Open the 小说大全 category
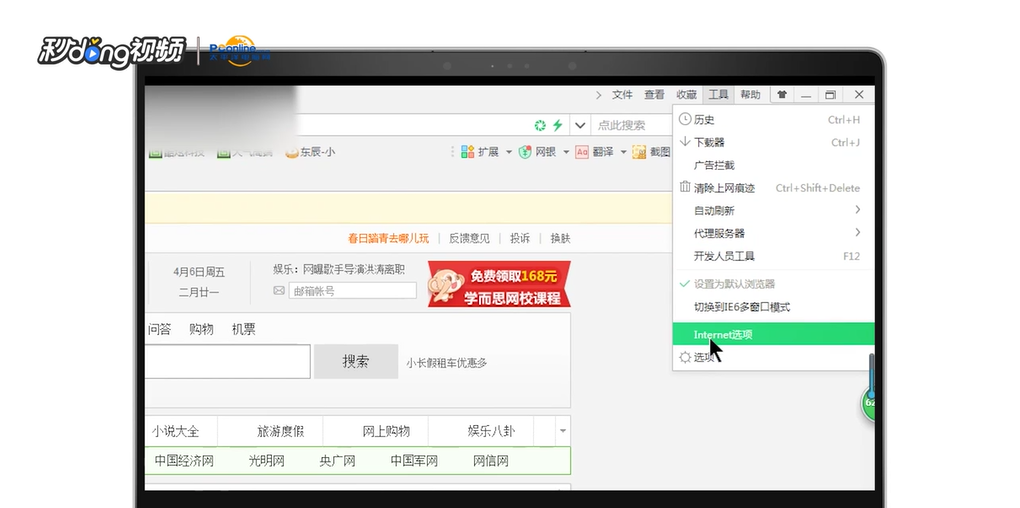Viewport: 1020px width, 508px height. tap(175, 431)
